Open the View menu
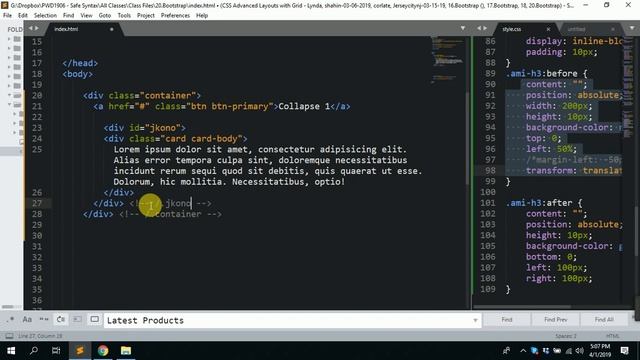 pos(86,16)
